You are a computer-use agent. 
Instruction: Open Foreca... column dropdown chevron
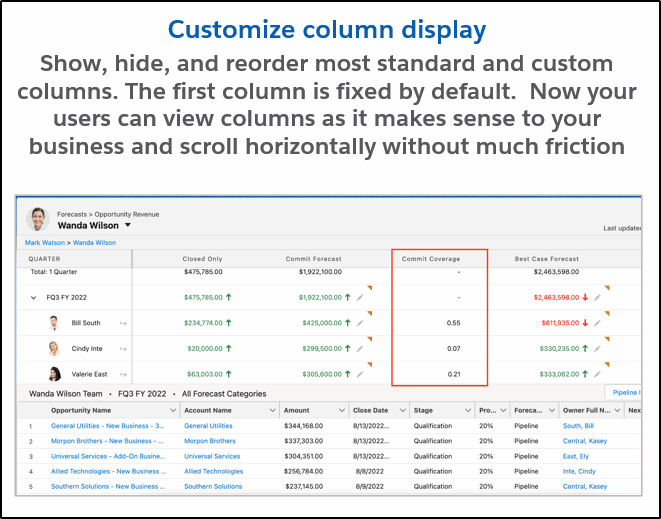pyautogui.click(x=552, y=410)
